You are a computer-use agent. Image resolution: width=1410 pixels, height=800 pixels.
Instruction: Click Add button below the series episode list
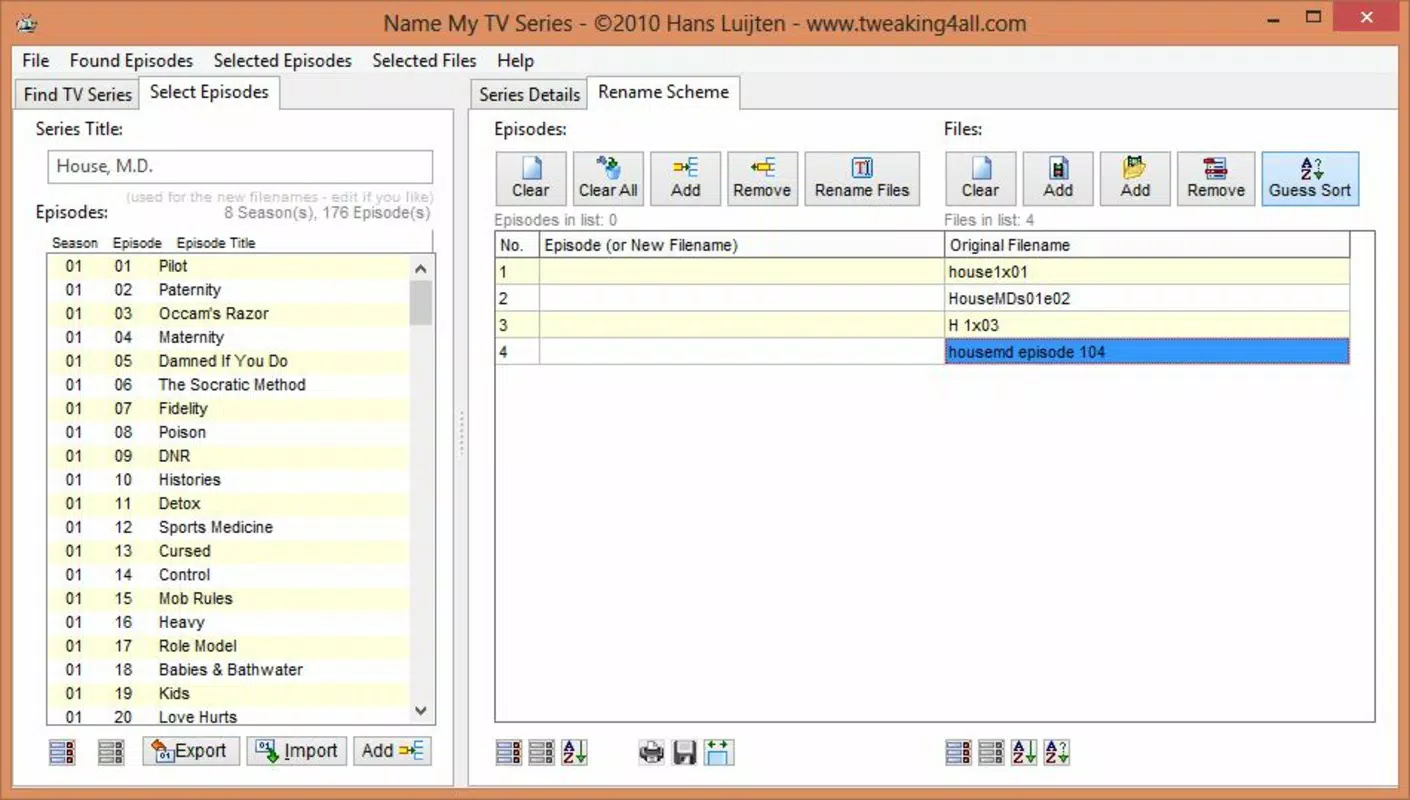[393, 751]
